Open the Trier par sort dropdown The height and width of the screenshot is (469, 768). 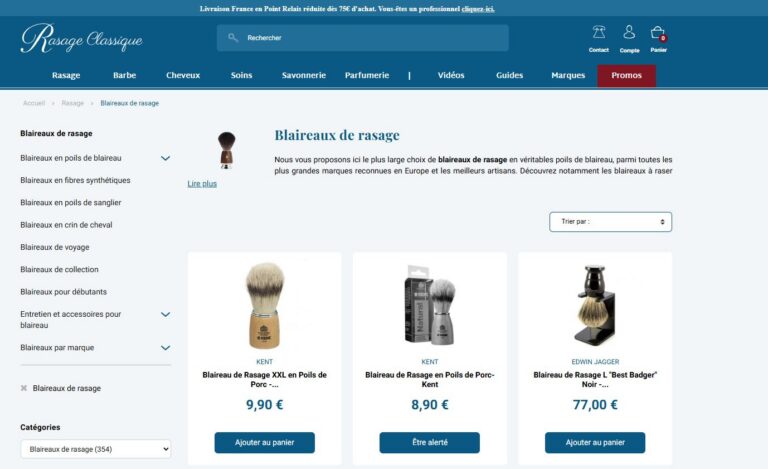click(x=610, y=222)
